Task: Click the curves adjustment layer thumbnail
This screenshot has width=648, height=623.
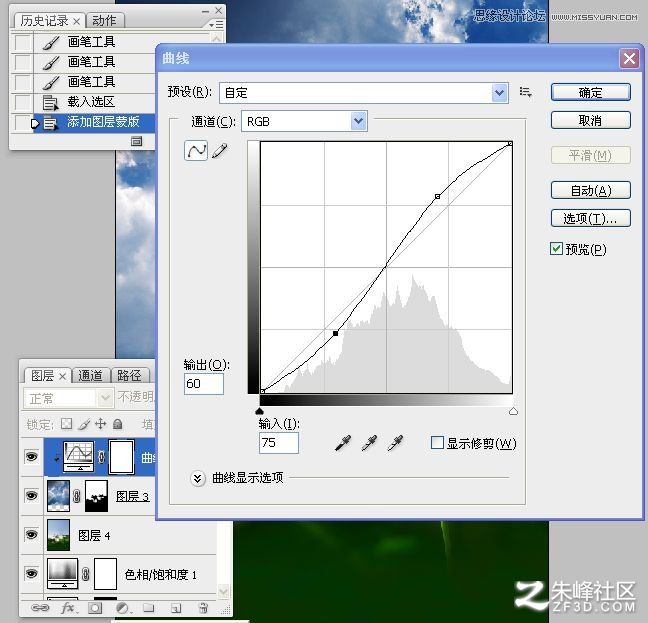Action: (x=79, y=457)
